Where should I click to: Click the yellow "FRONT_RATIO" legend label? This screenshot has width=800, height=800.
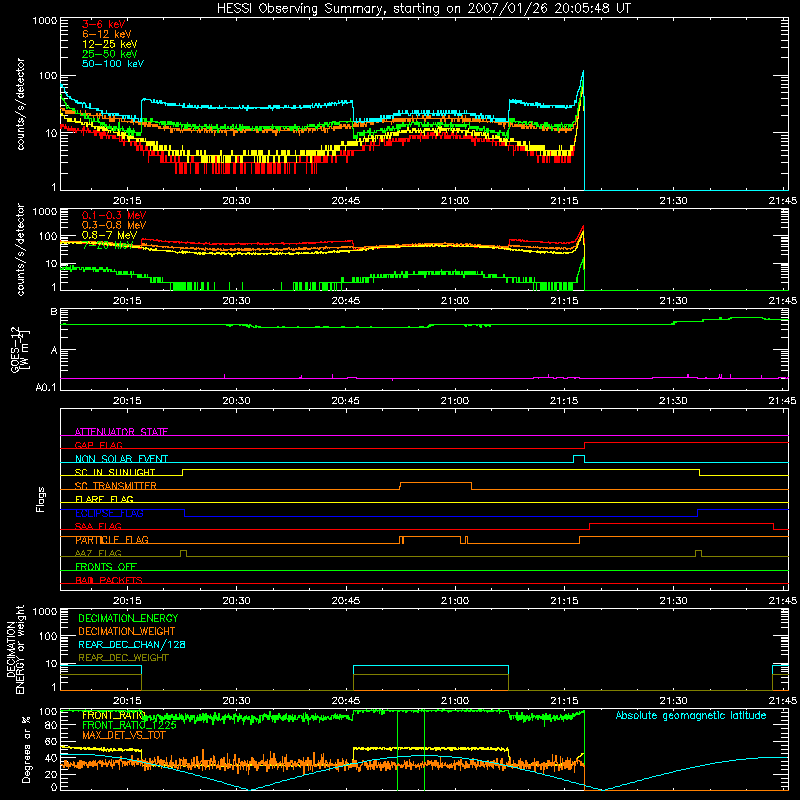114,715
